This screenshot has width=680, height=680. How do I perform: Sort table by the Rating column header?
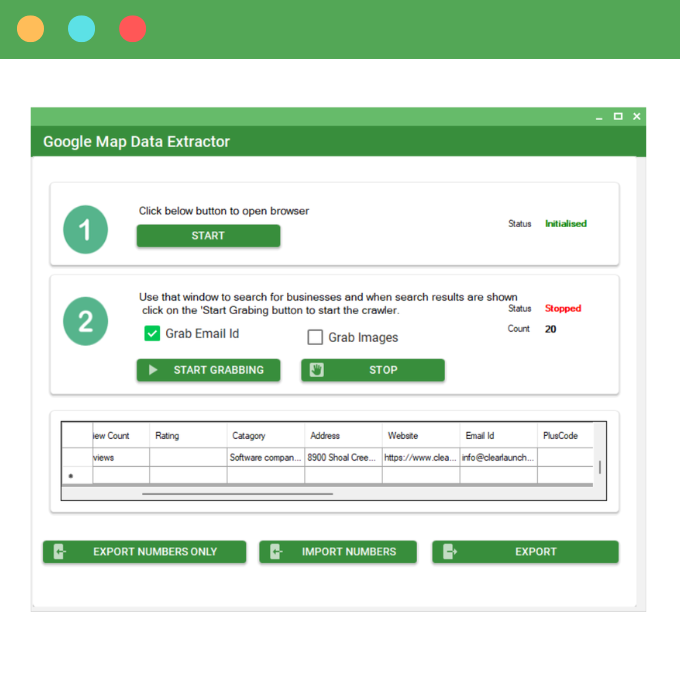tap(188, 436)
